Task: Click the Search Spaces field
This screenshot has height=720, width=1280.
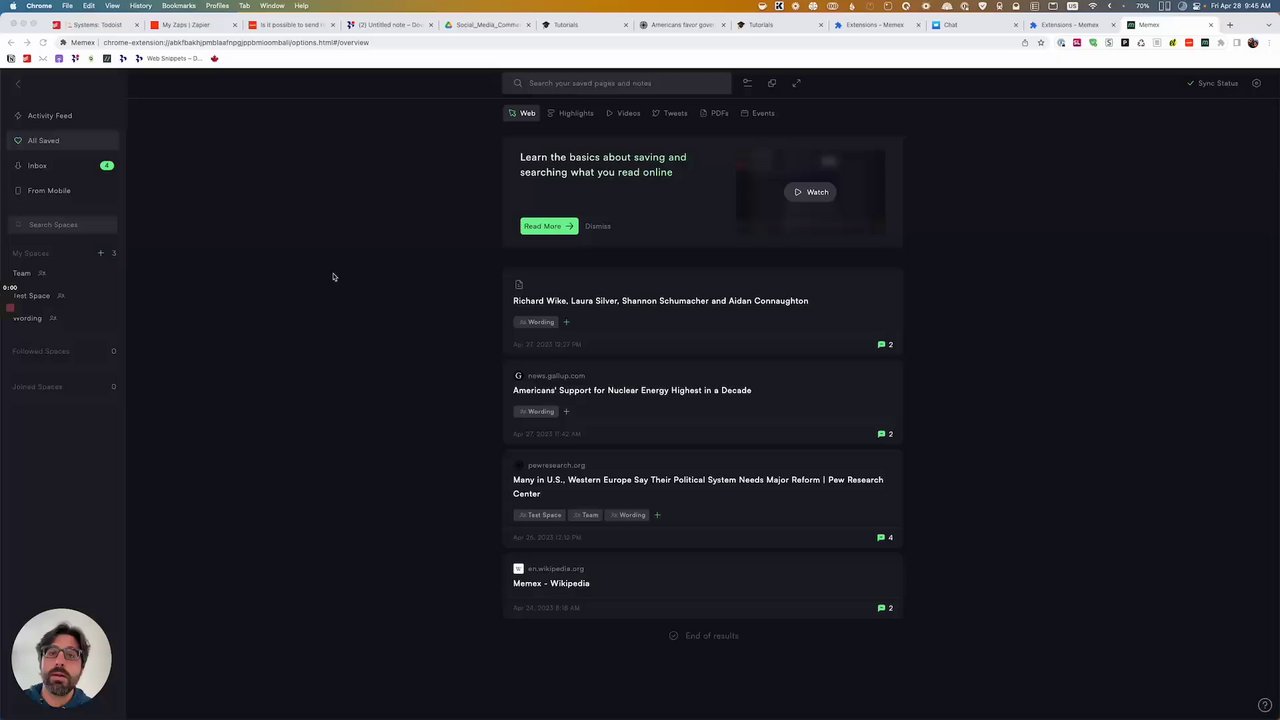Action: point(65,225)
